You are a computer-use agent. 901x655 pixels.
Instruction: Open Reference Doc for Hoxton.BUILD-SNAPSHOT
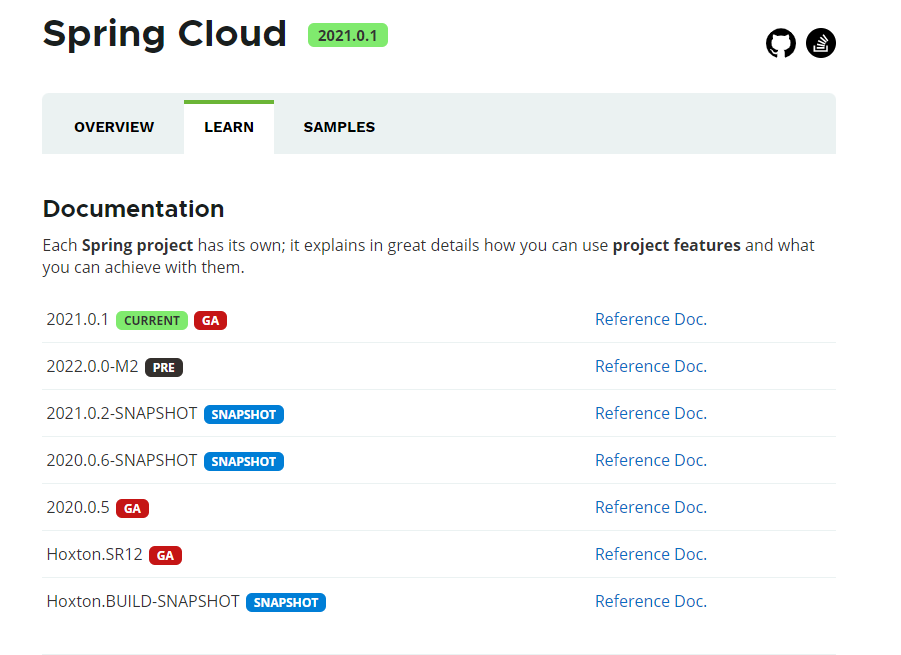[x=650, y=601]
